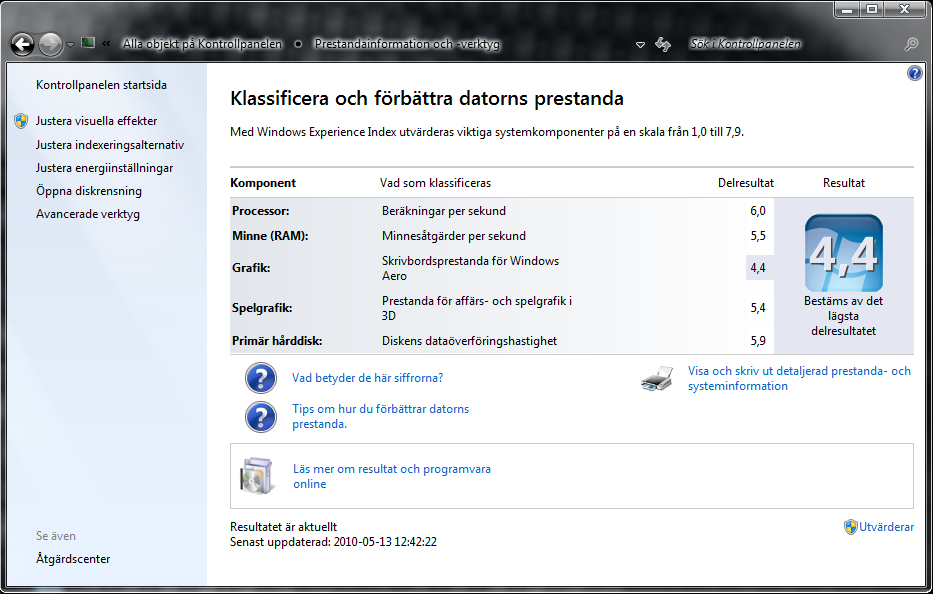Select the 'Processor:' row label
This screenshot has height=594, width=933.
coord(261,211)
